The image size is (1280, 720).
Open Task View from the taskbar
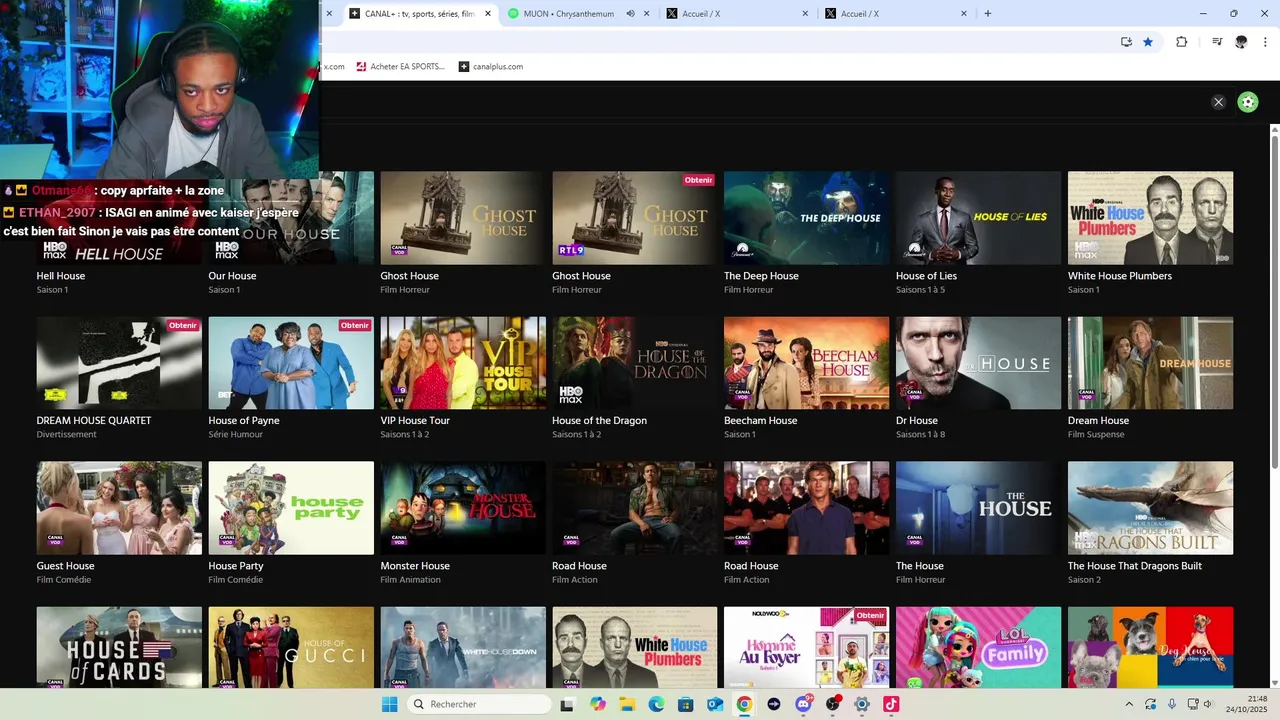(x=568, y=704)
